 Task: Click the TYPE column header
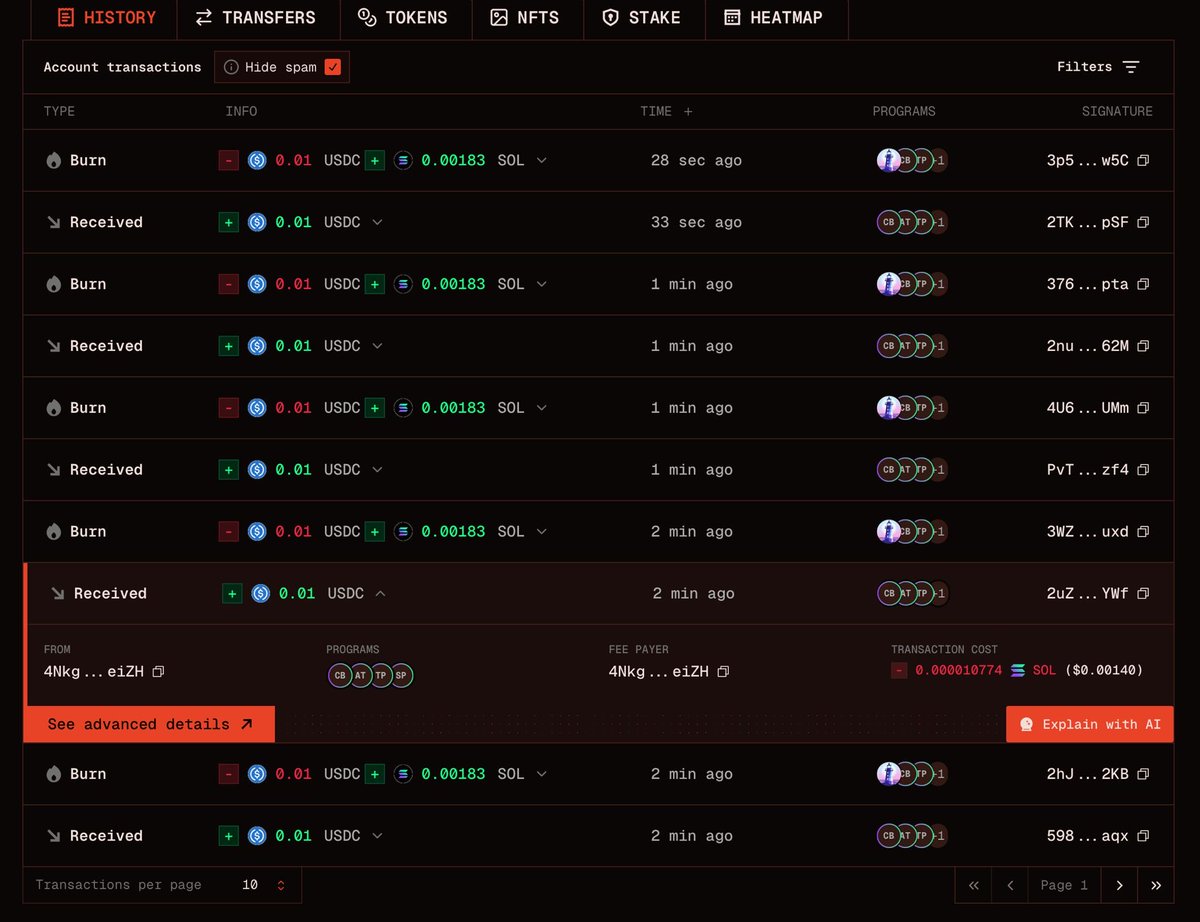click(59, 111)
